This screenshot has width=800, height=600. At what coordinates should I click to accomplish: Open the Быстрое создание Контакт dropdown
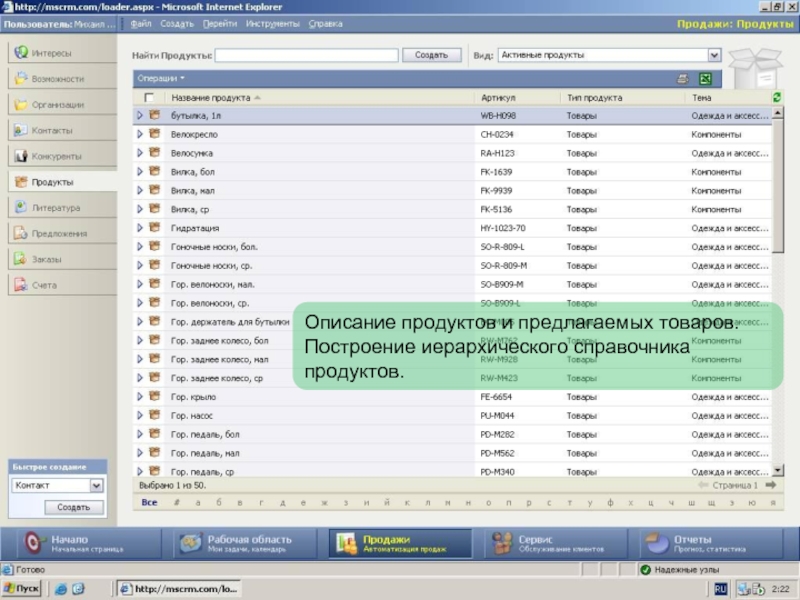(96, 485)
